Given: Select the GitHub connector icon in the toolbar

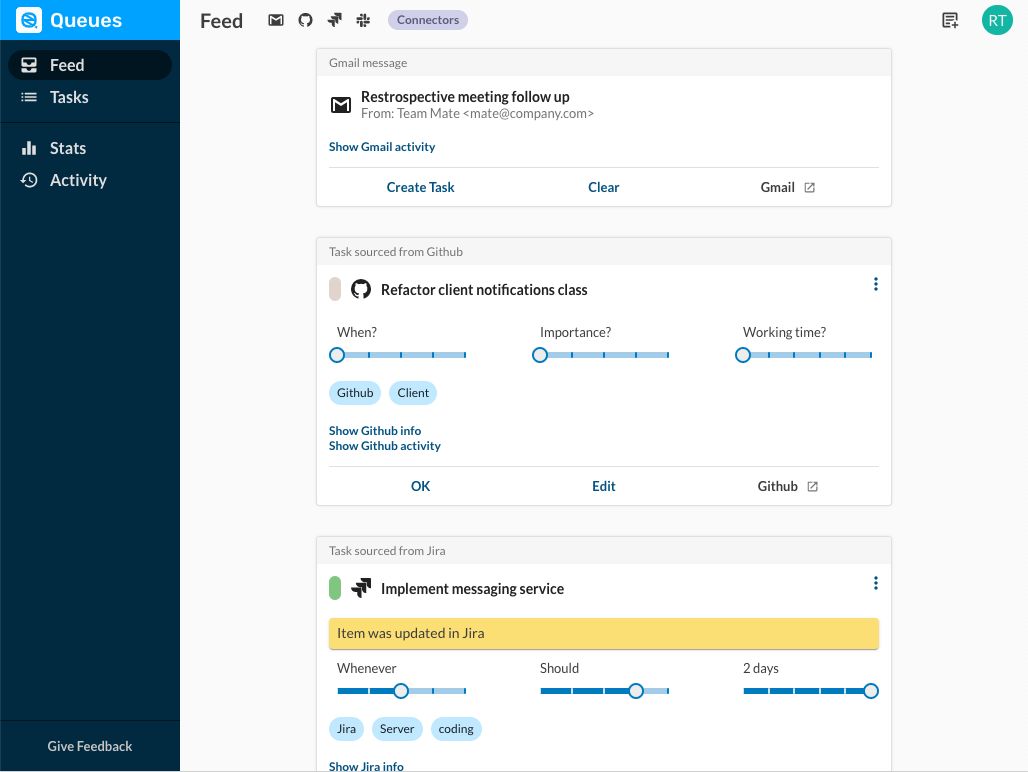Looking at the screenshot, I should click(305, 19).
